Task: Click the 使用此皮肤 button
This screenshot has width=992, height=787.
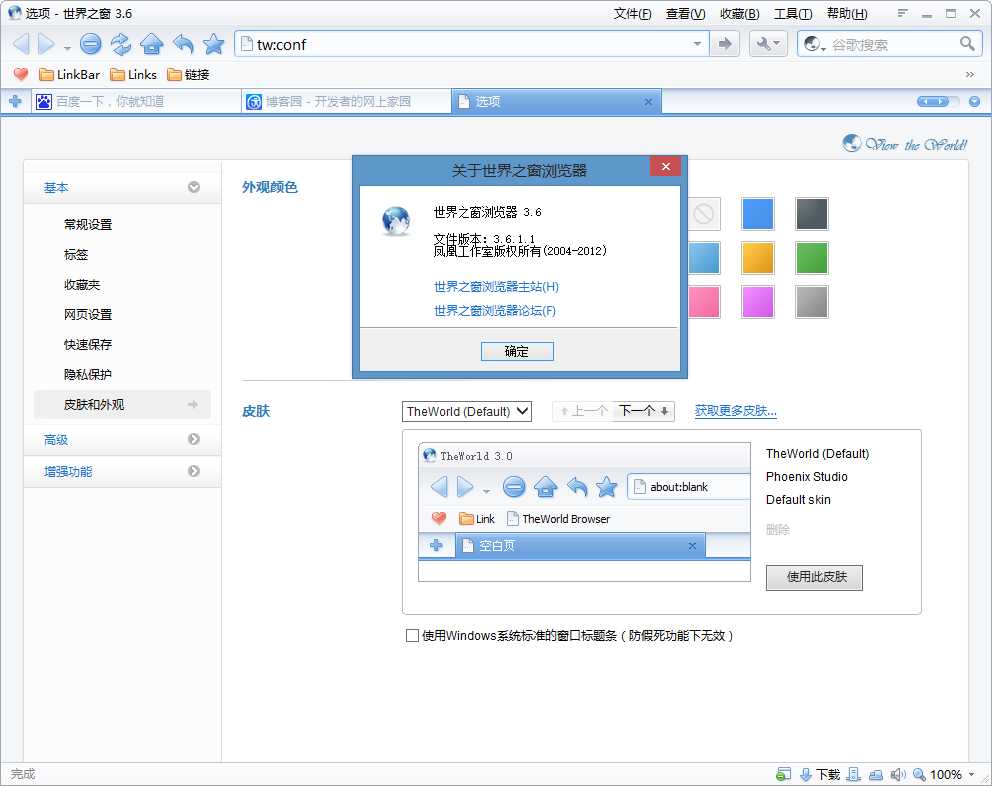Action: [814, 577]
